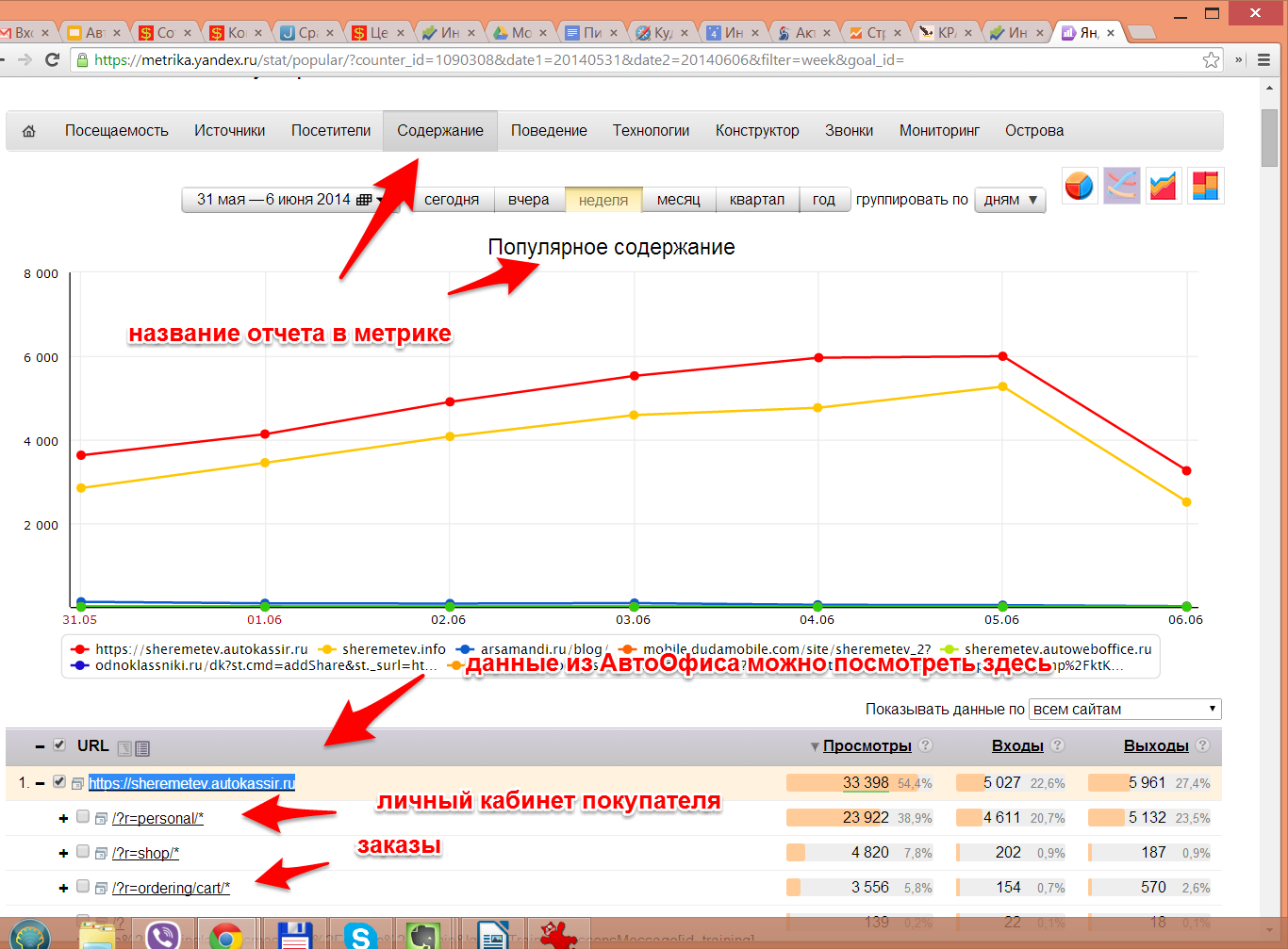The width and height of the screenshot is (1288, 949).
Task: Open Viber from the taskbar
Action: coord(164,935)
